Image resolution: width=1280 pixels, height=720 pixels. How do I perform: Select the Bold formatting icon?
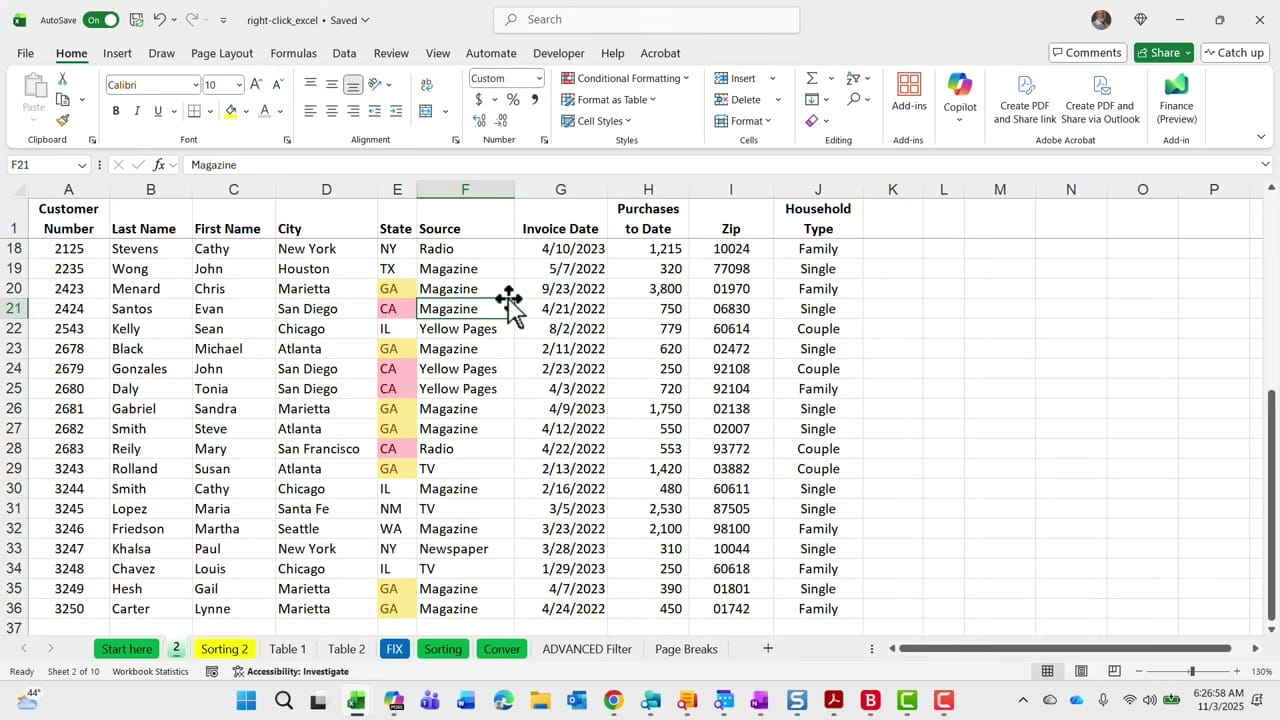[x=116, y=110]
